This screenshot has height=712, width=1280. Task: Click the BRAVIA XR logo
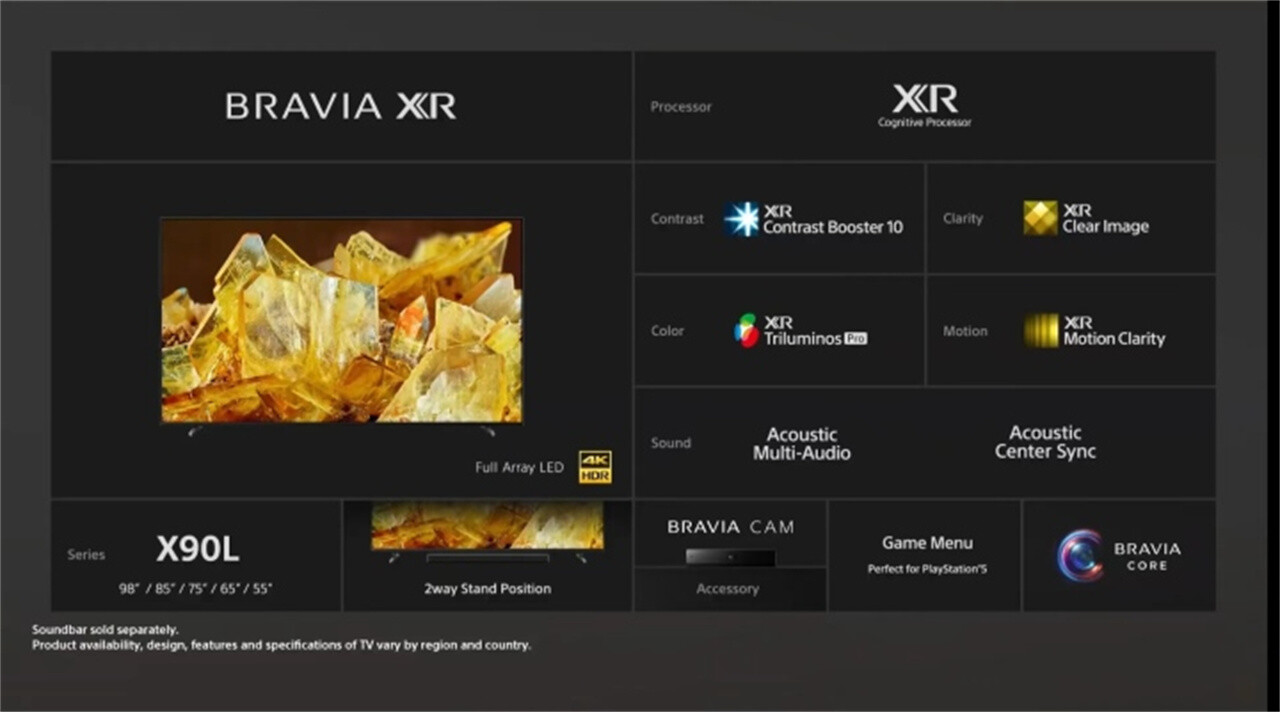[341, 106]
